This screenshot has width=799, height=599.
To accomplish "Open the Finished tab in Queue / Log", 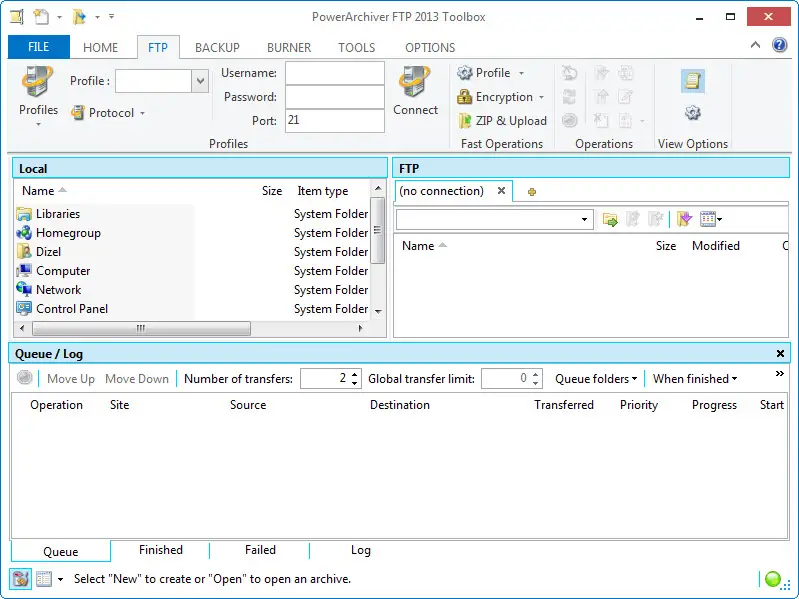I will click(x=161, y=550).
